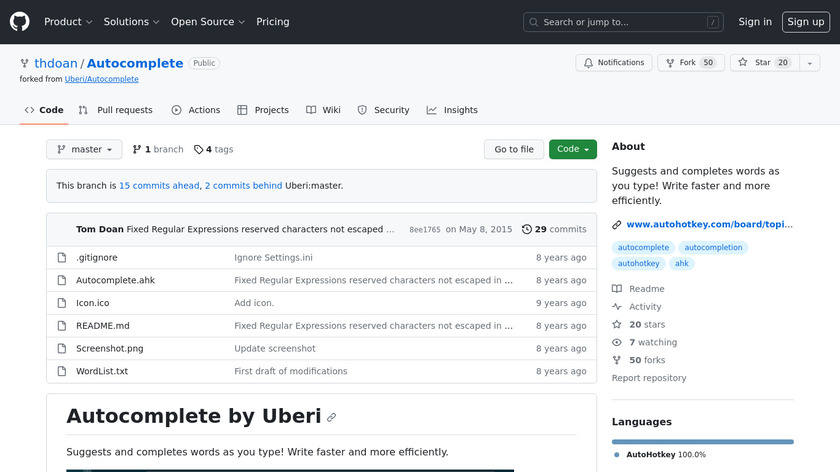Expand the Solutions menu

pos(131,22)
